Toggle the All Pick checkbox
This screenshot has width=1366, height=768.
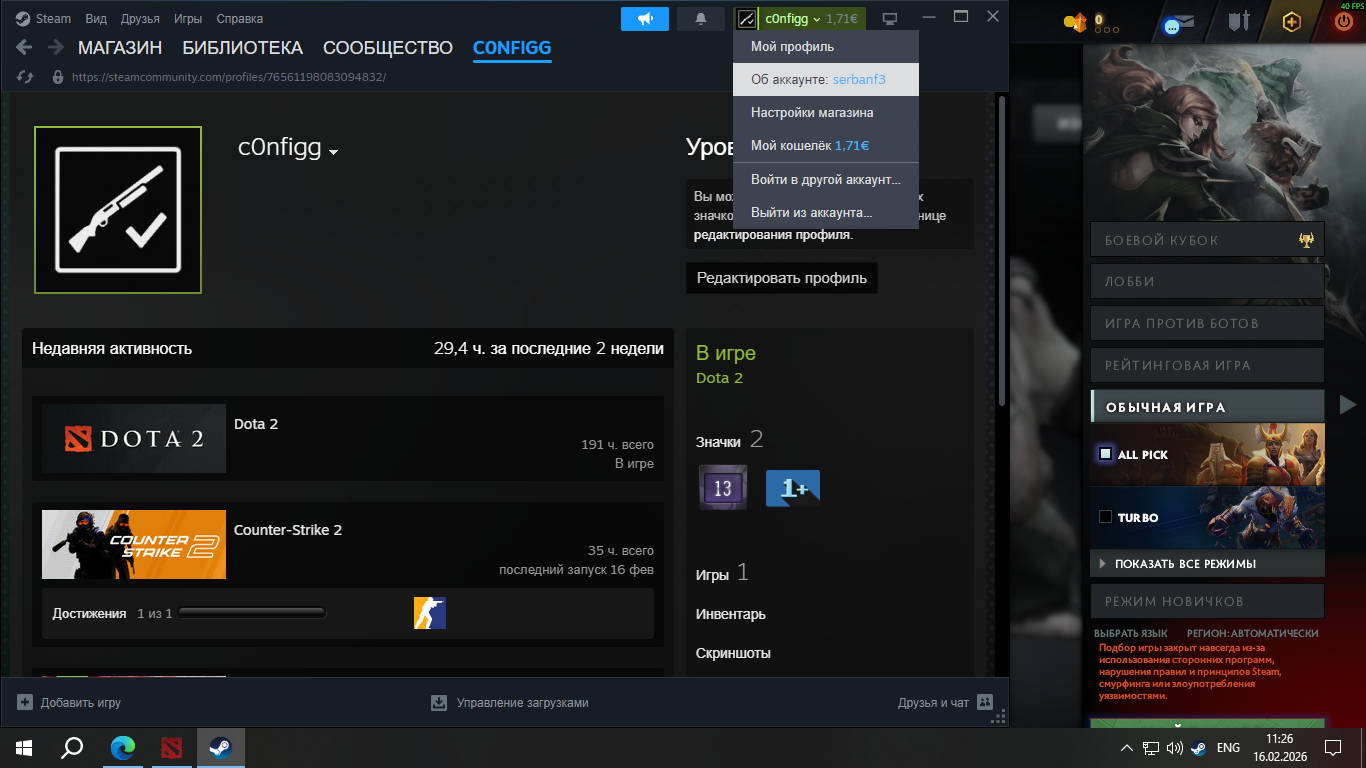[1105, 454]
